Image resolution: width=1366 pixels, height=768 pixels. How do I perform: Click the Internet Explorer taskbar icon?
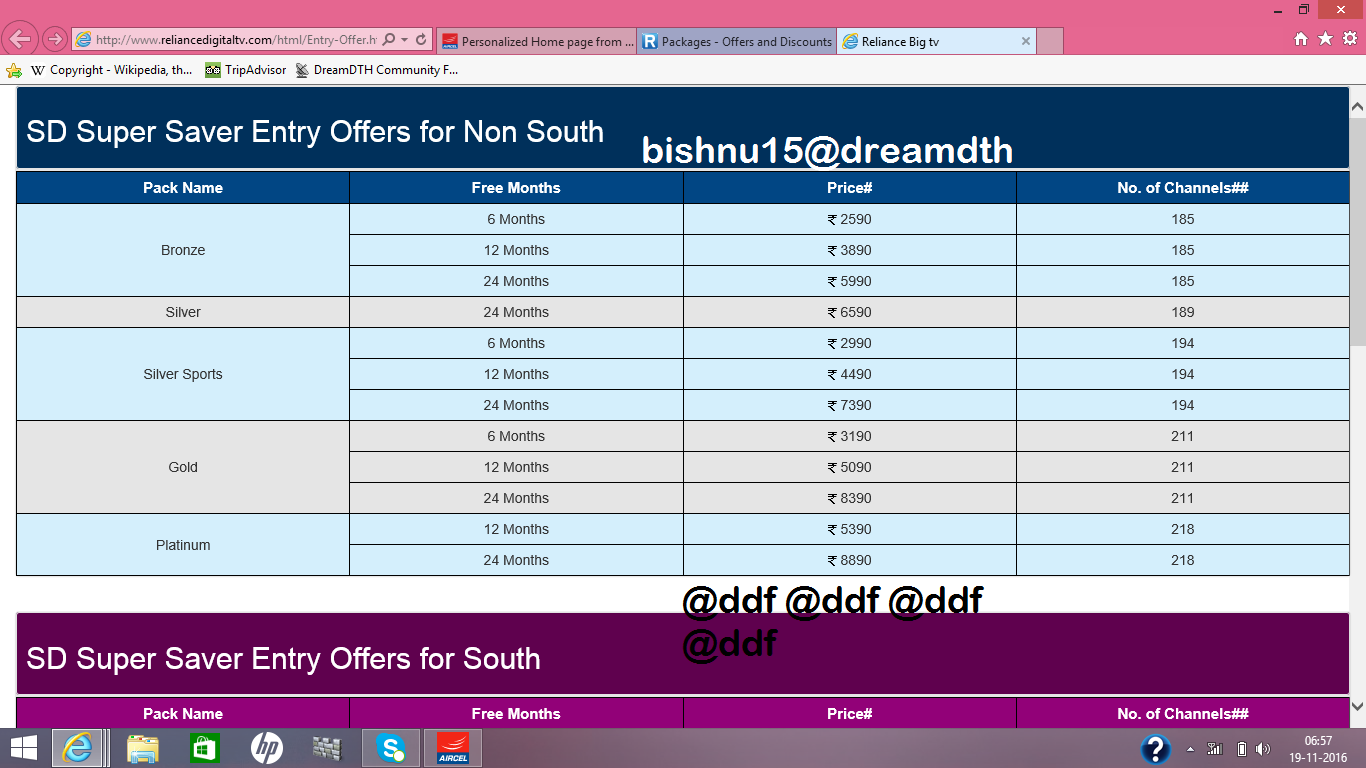coord(79,748)
